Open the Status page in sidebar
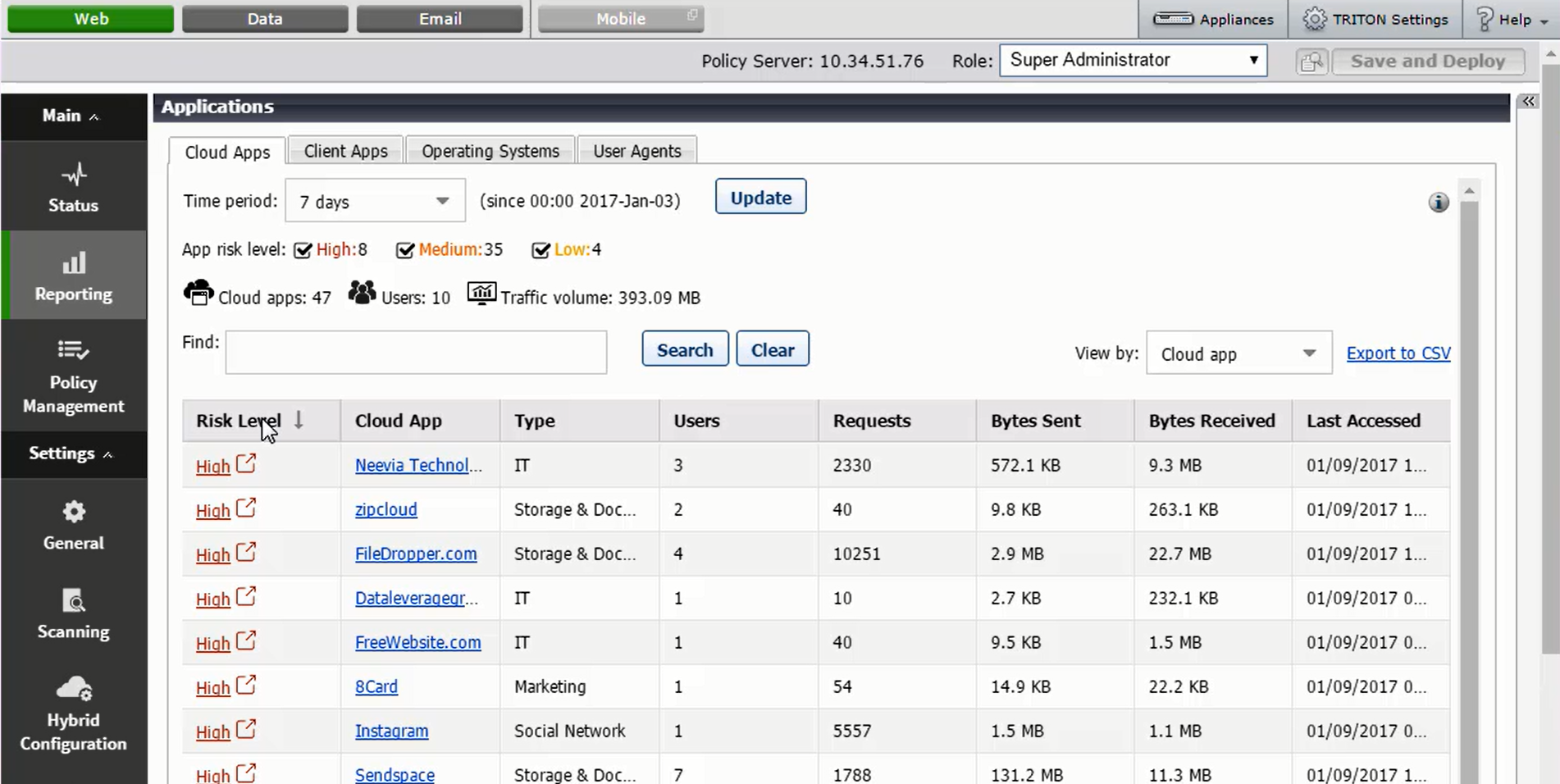The height and width of the screenshot is (784, 1560). [74, 188]
